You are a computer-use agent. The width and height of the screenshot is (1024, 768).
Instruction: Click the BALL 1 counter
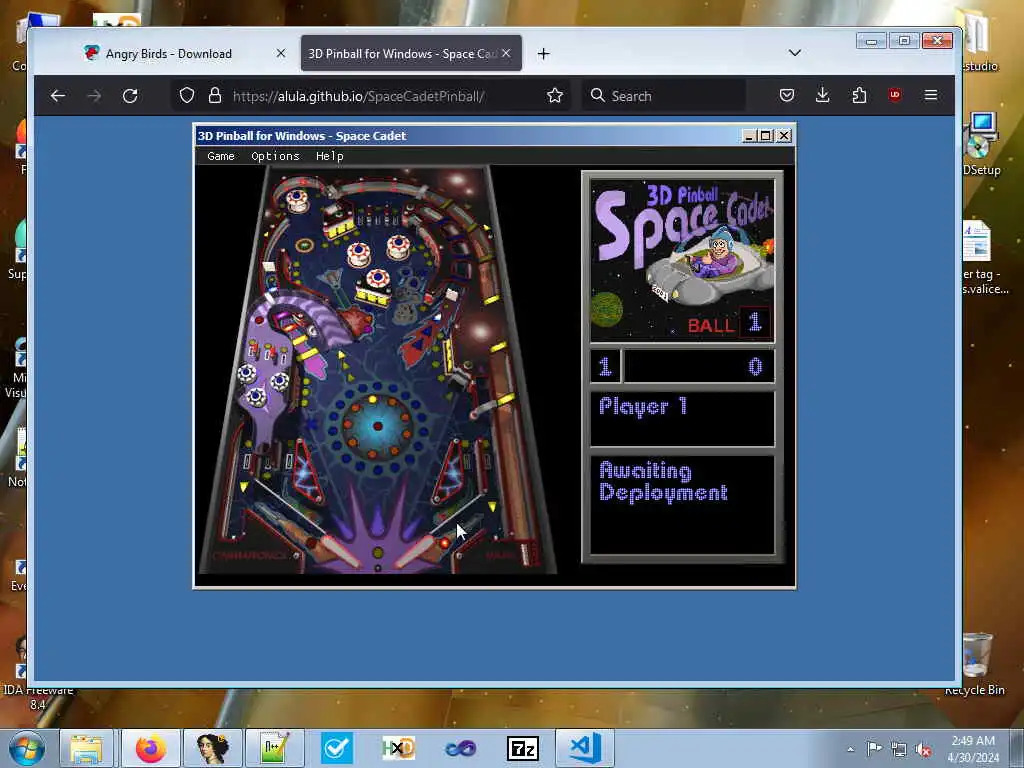point(729,323)
